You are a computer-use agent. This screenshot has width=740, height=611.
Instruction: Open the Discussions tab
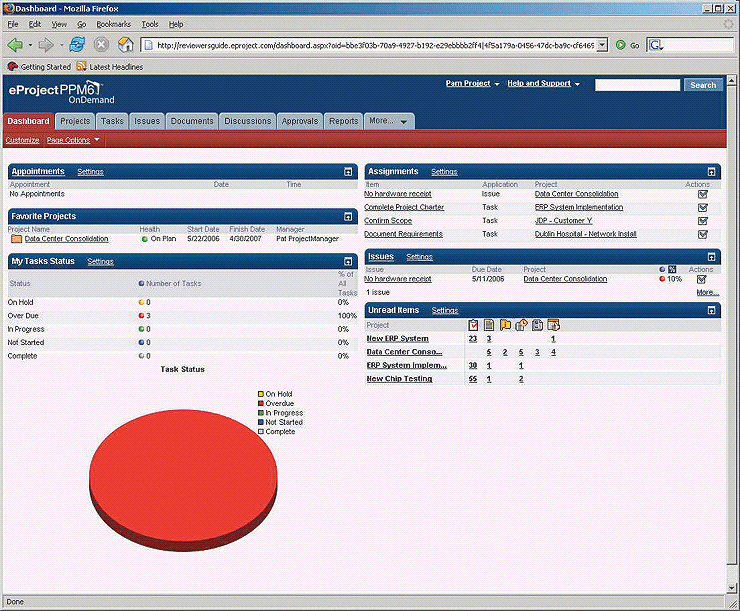(x=248, y=121)
